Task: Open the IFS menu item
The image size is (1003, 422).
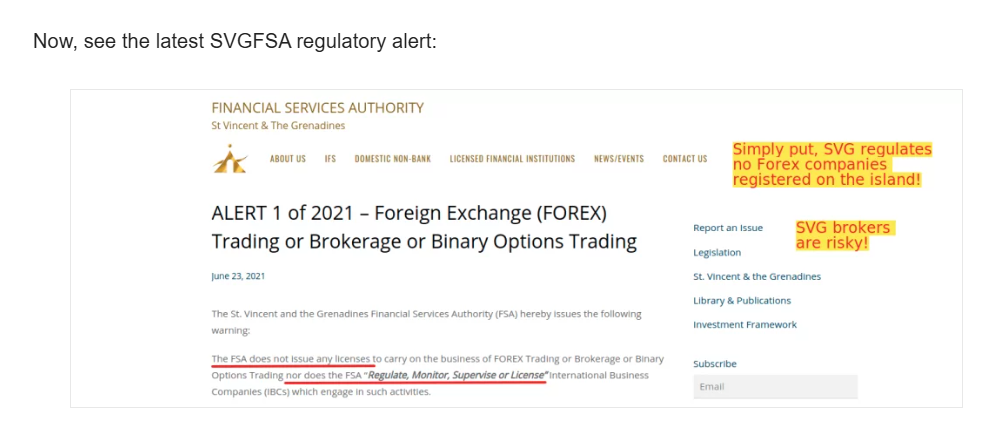Action: pyautogui.click(x=330, y=159)
